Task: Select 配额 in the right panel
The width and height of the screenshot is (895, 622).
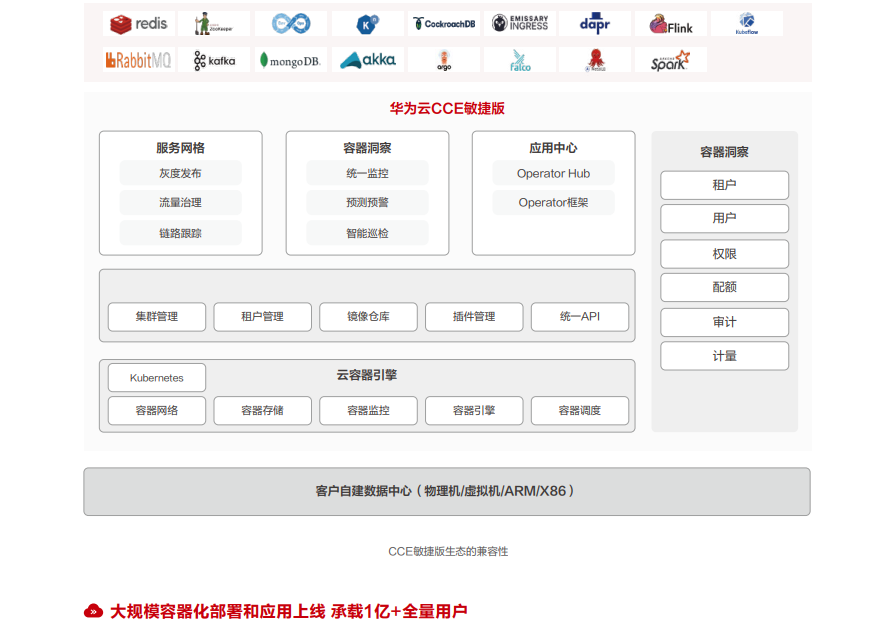Action: pyautogui.click(x=724, y=287)
